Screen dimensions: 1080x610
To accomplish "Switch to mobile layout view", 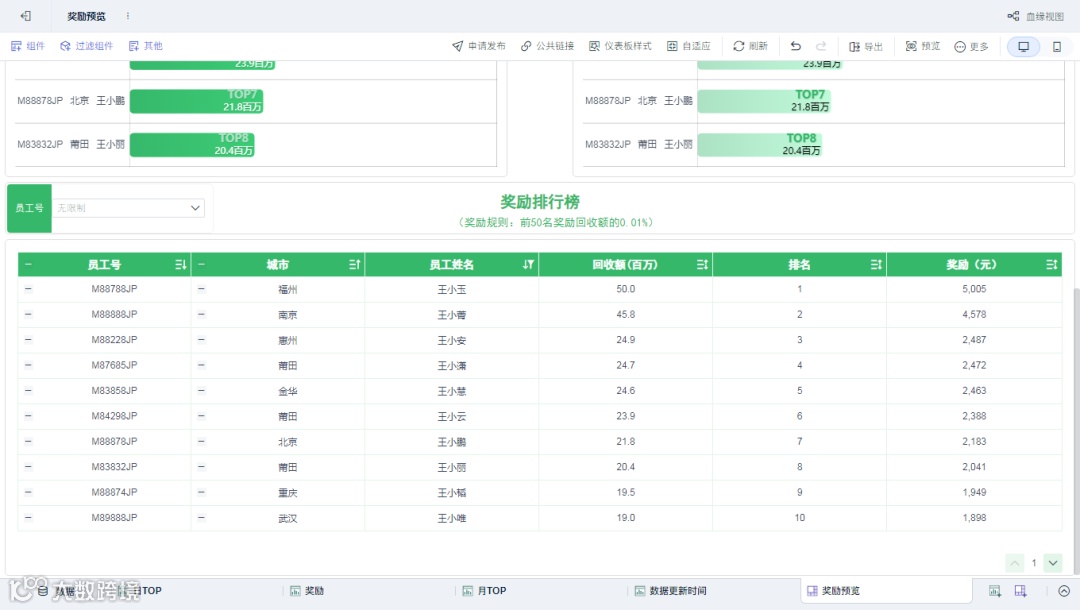I will (x=1057, y=47).
